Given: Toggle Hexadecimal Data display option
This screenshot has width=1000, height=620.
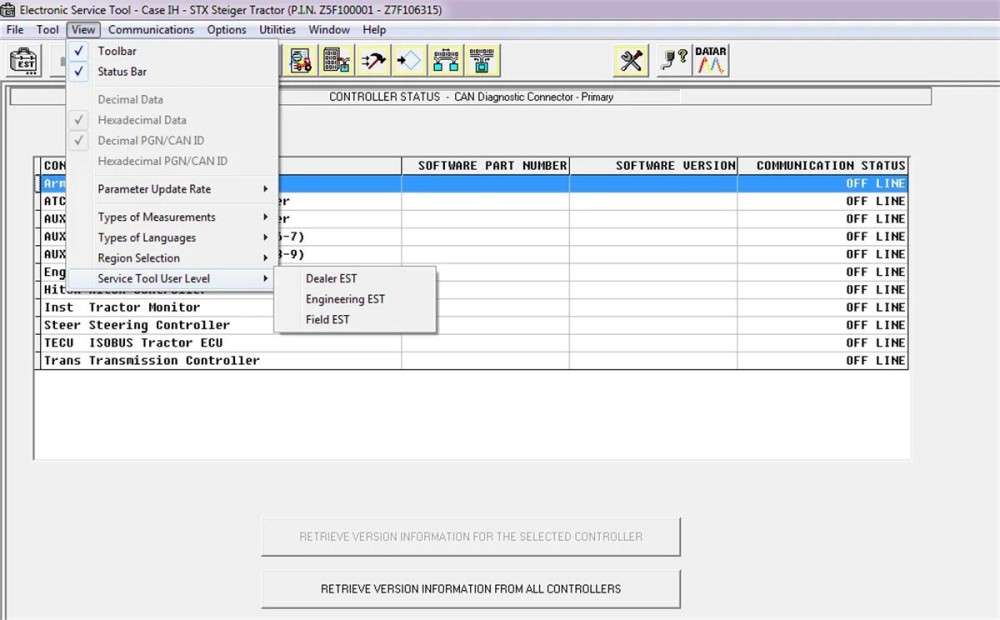Looking at the screenshot, I should [x=172, y=120].
